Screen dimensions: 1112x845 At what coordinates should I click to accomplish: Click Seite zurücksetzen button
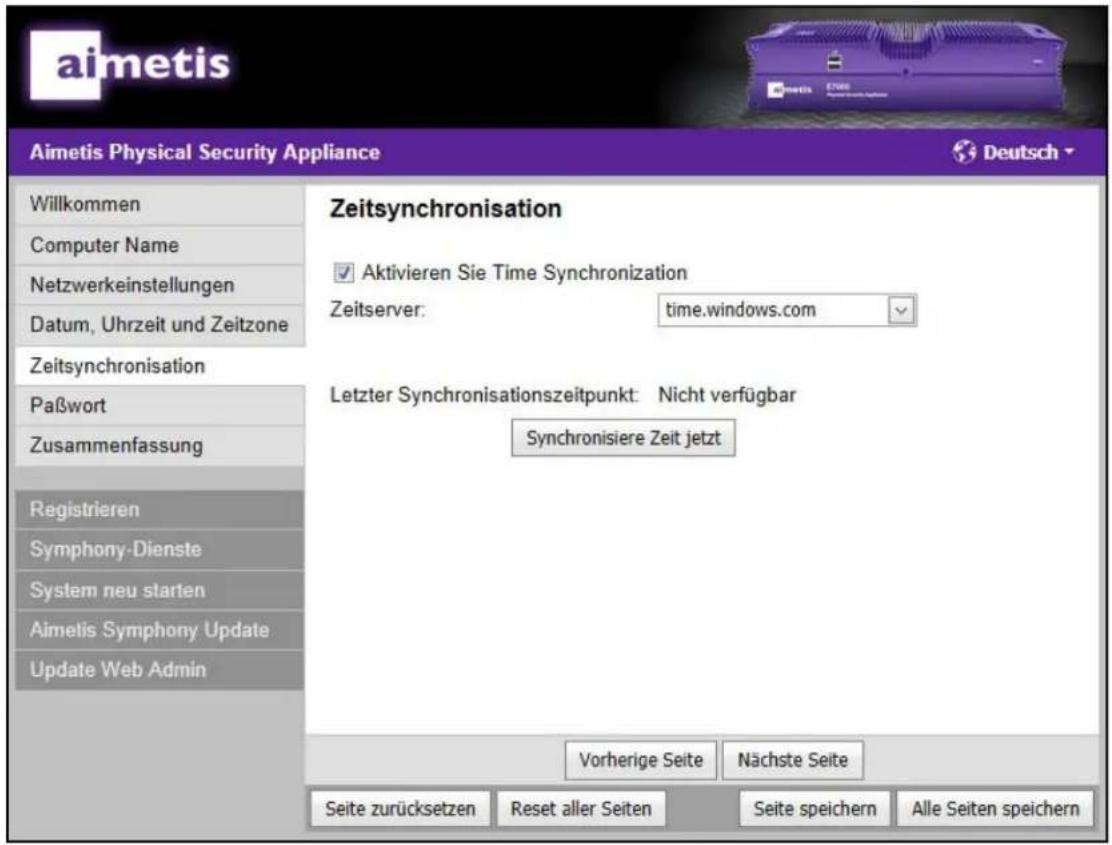coord(400,809)
